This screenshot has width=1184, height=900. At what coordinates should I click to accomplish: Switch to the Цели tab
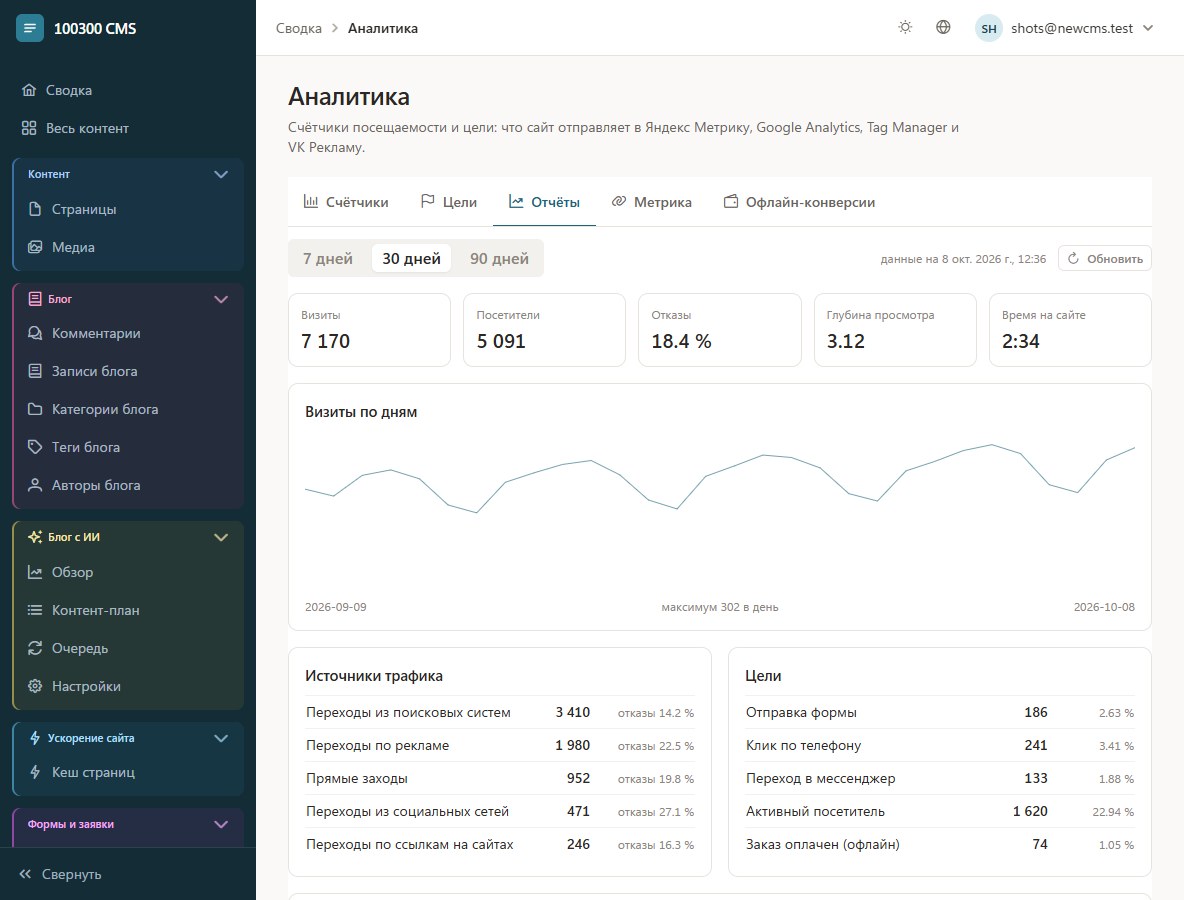tap(449, 202)
